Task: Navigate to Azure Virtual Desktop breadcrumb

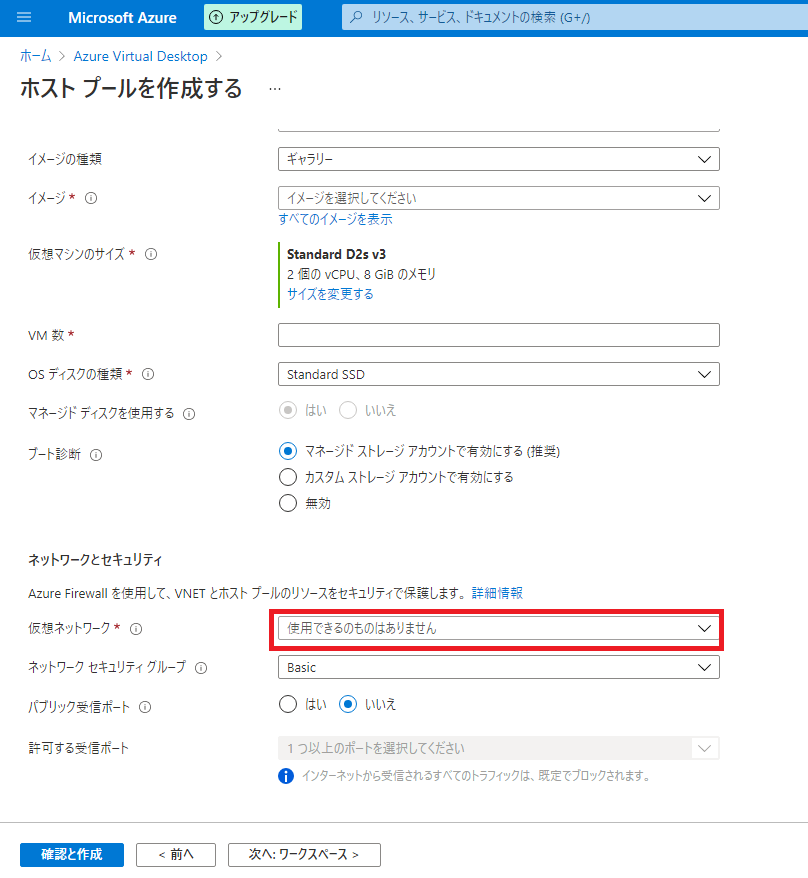Action: (x=140, y=56)
